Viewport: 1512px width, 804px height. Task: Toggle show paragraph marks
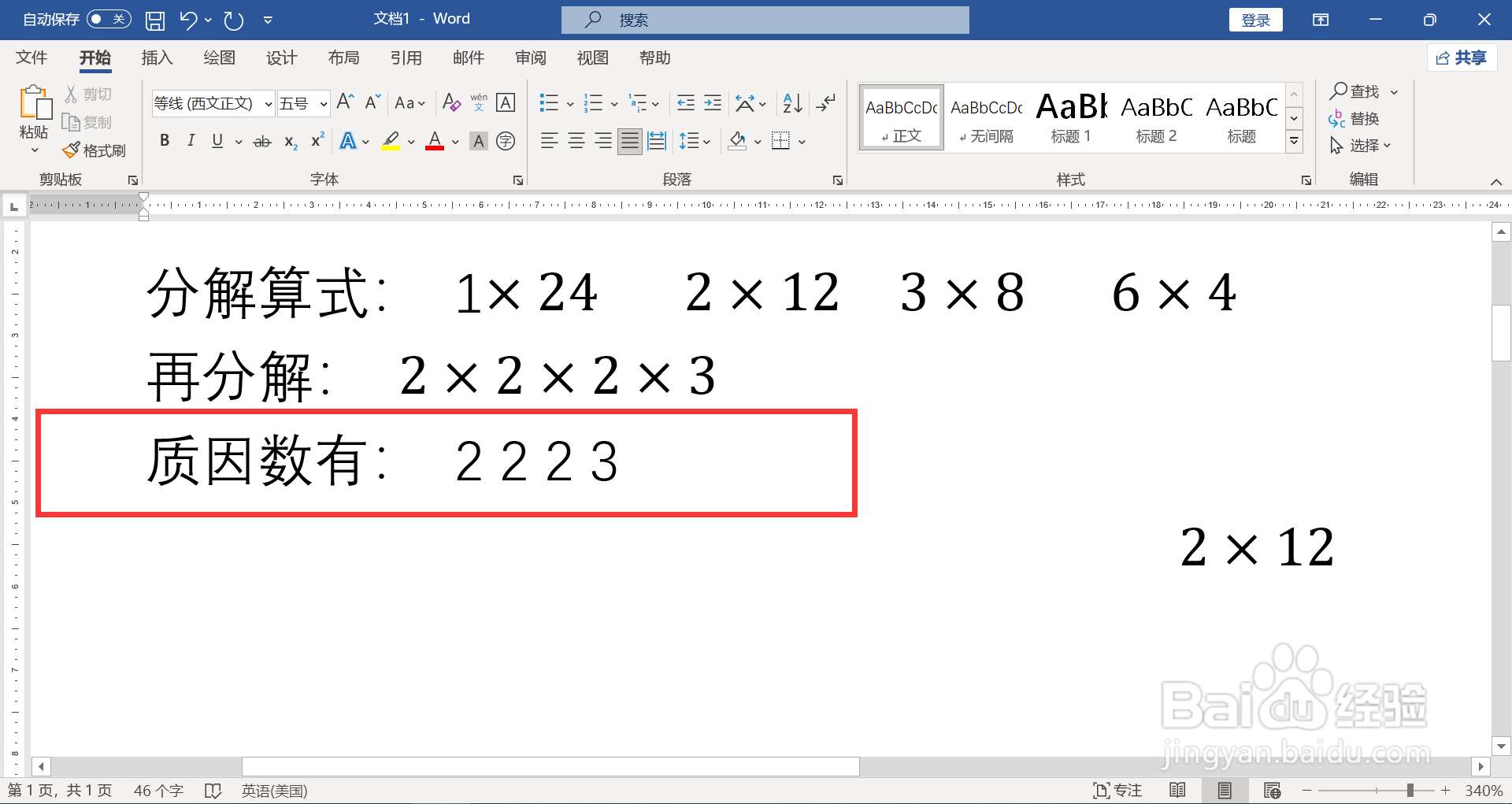click(826, 103)
